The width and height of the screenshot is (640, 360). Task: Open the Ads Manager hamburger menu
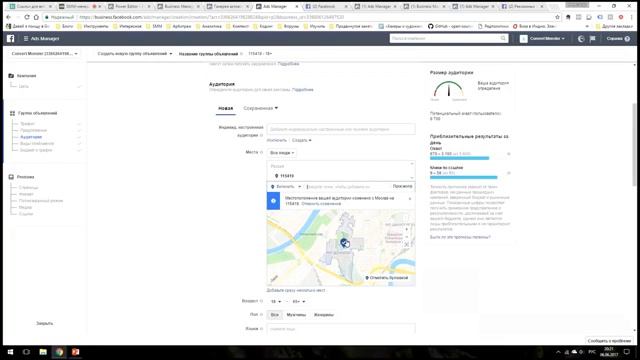26,38
